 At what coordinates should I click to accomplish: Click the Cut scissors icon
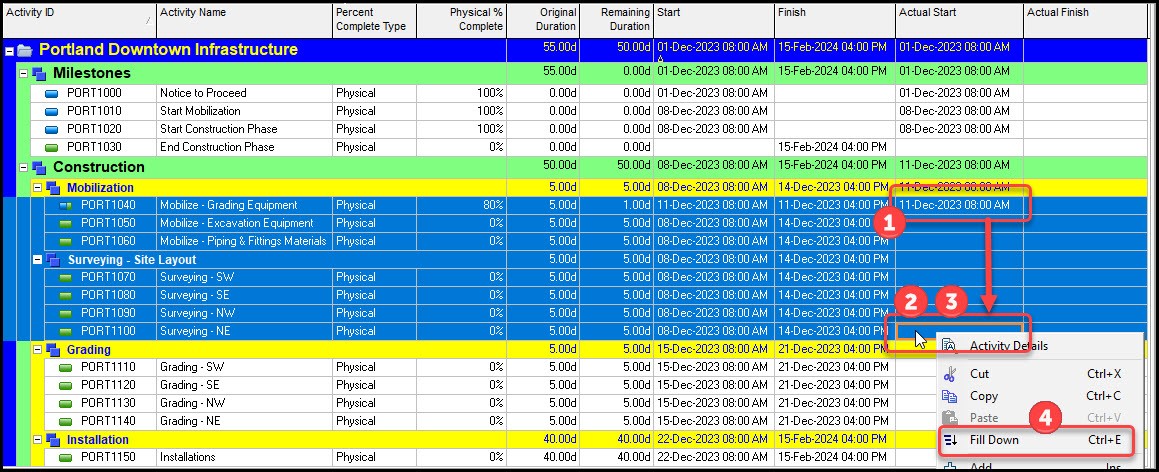950,374
